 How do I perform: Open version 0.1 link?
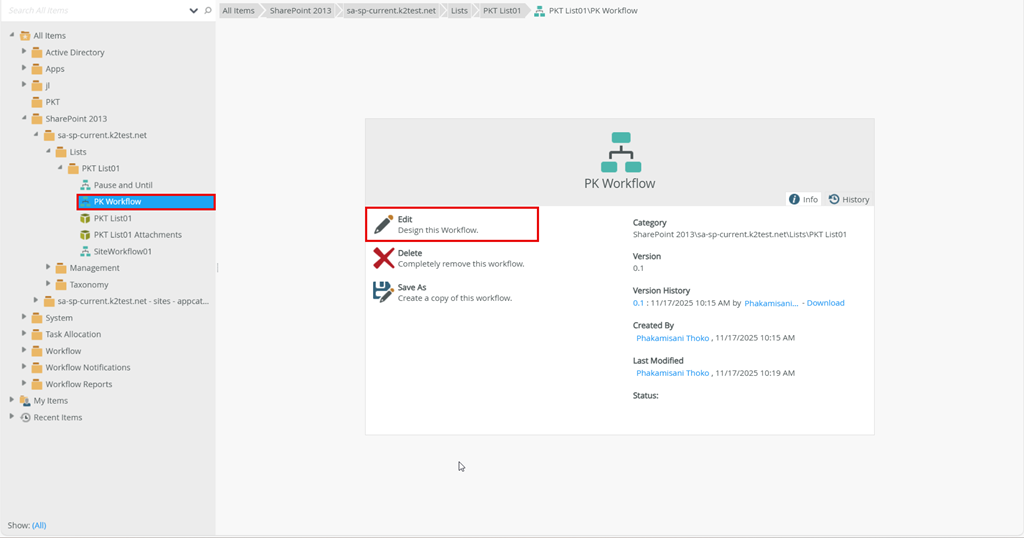tap(638, 303)
